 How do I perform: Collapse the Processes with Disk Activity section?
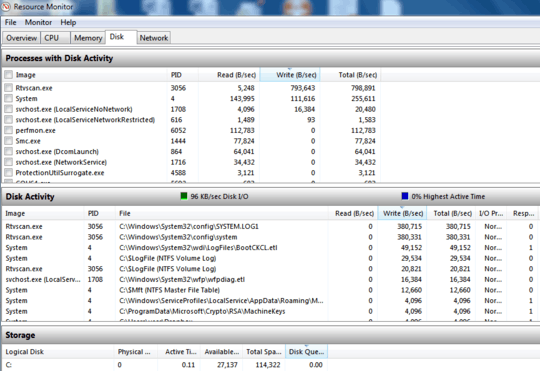pyautogui.click(x=270, y=58)
